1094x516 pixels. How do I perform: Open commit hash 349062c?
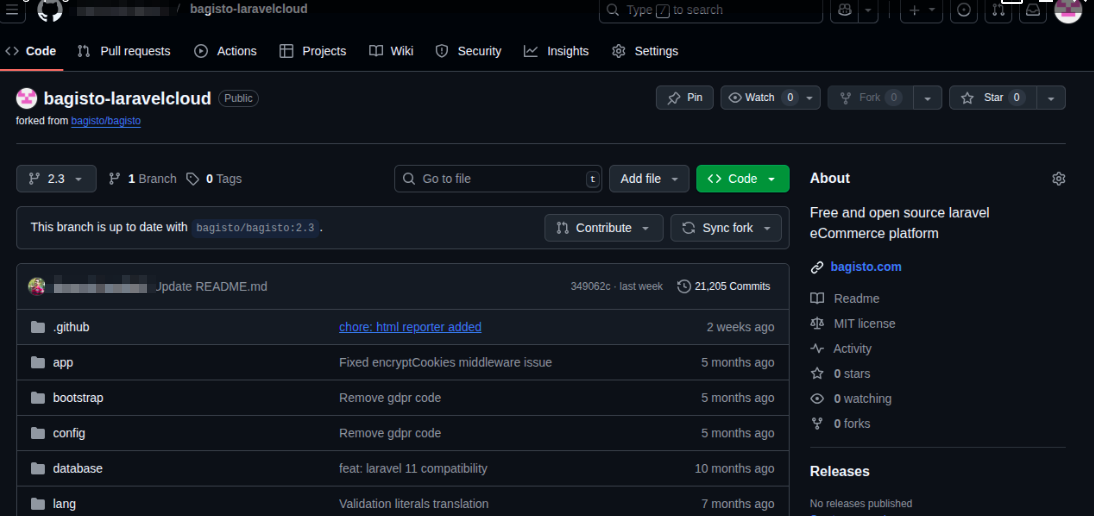[590, 287]
